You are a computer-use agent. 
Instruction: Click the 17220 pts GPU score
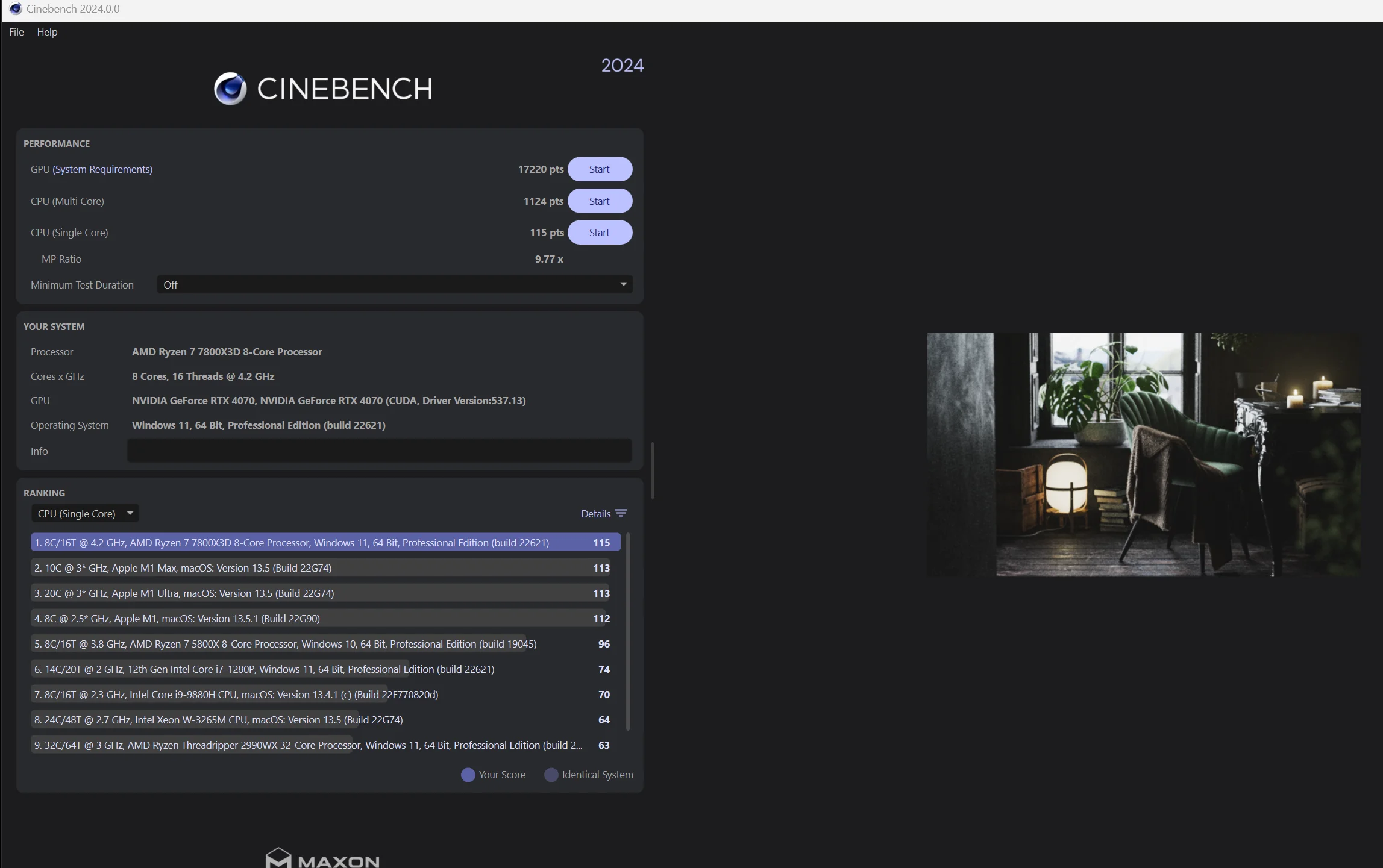[541, 169]
